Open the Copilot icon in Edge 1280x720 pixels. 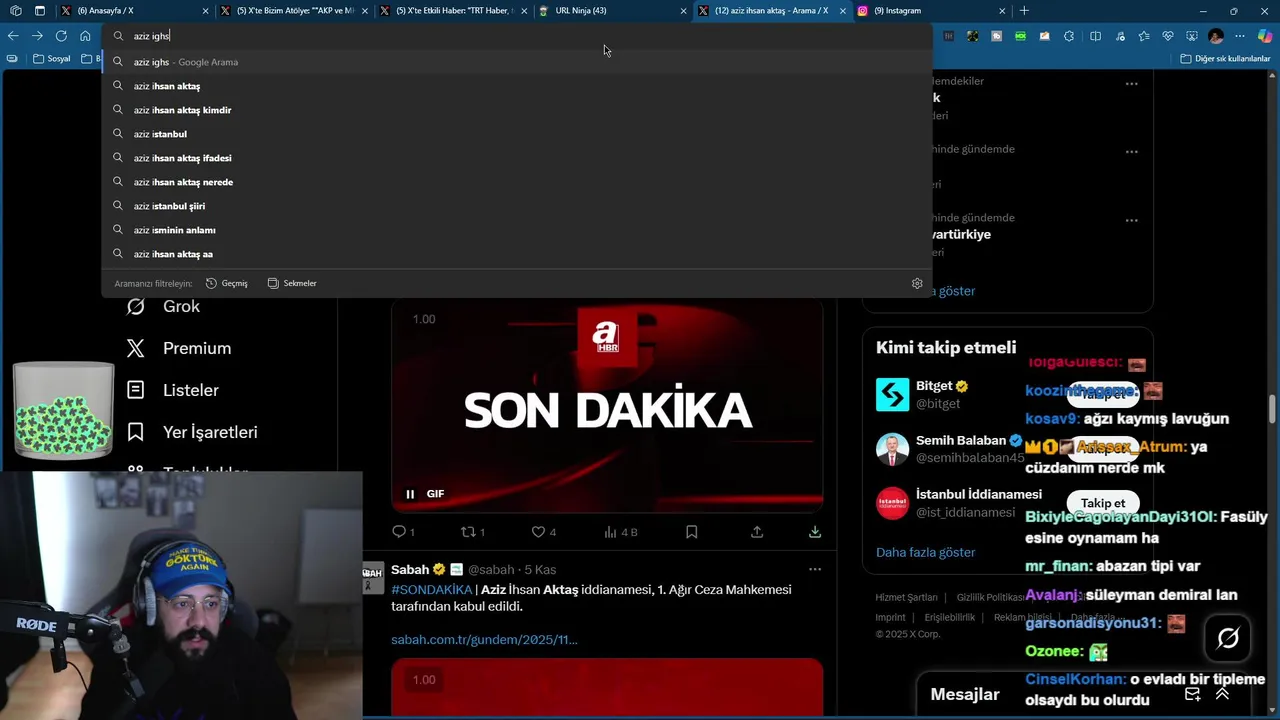(1264, 36)
